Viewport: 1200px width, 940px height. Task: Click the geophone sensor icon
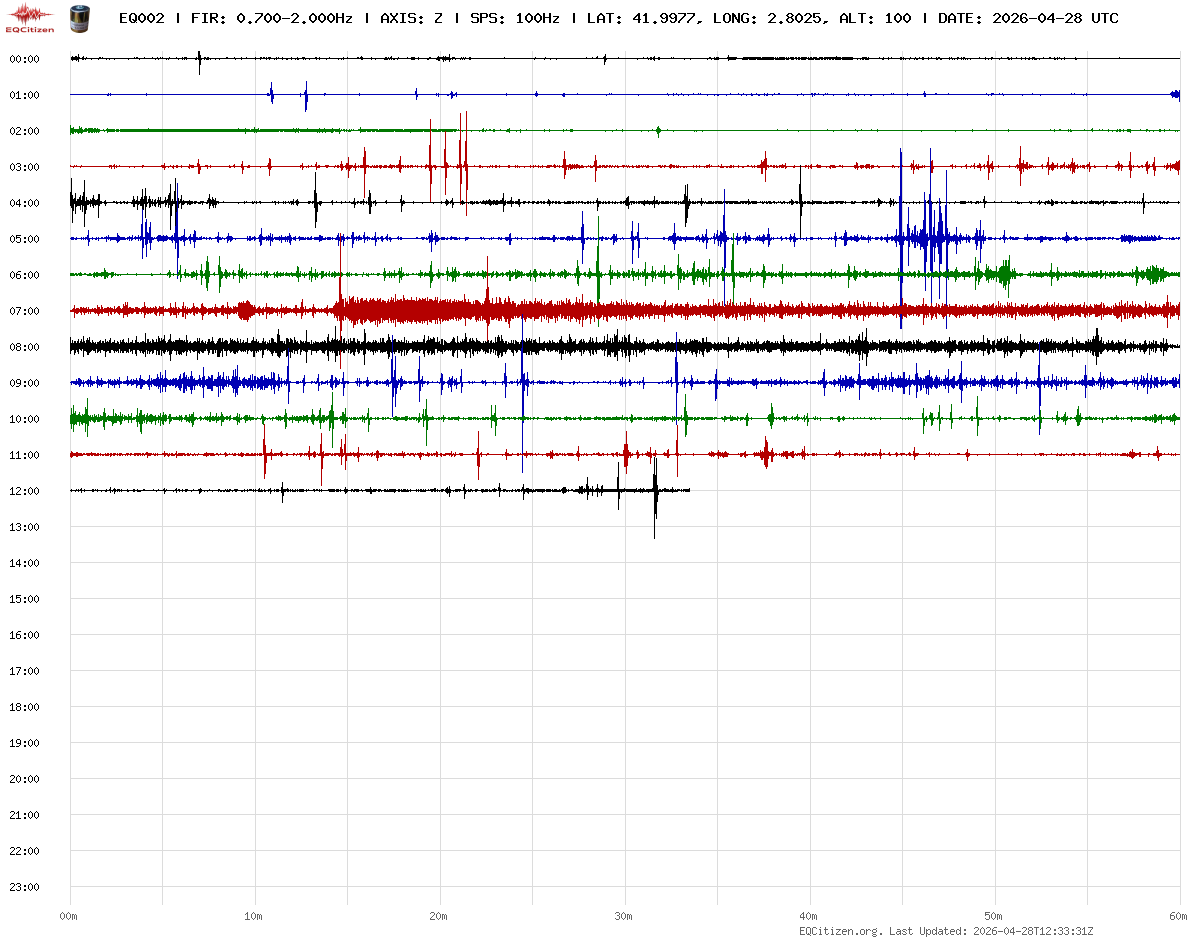click(79, 18)
